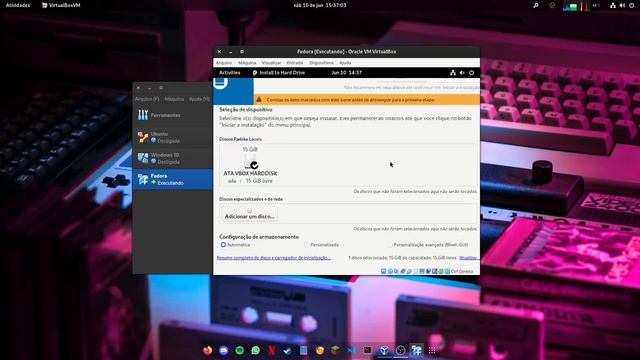Click Install to Hard Drive in guest top bar

point(278,73)
